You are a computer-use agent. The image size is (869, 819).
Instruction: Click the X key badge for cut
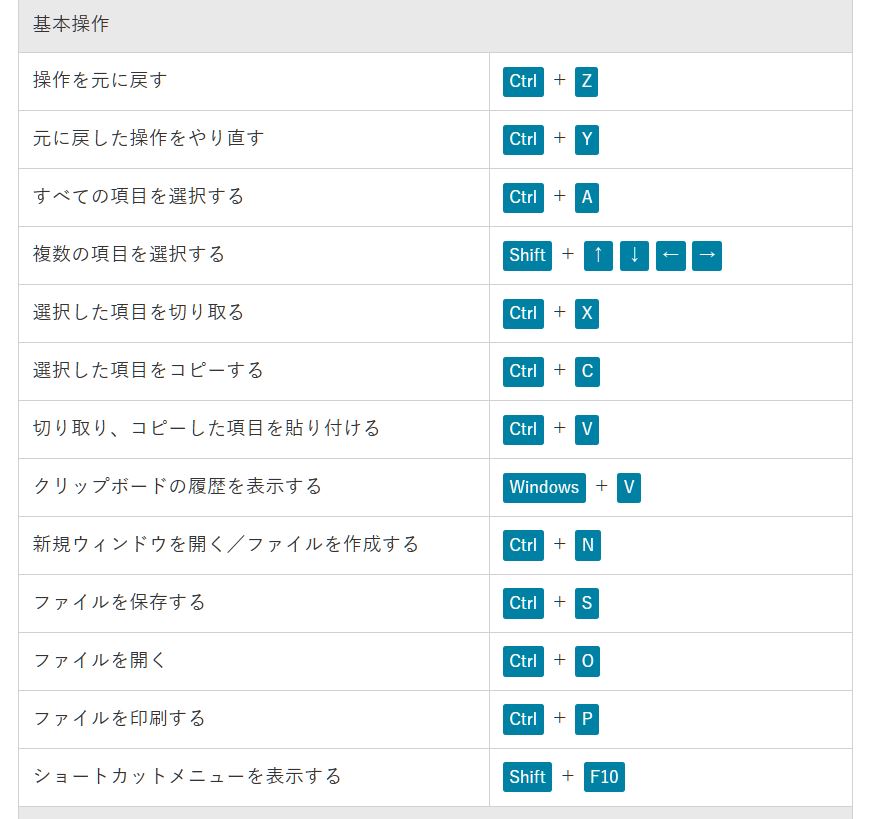pyautogui.click(x=586, y=313)
